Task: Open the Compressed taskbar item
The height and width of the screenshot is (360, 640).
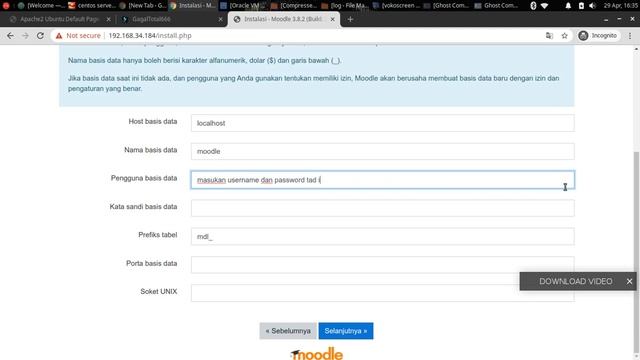Action: 295,6
